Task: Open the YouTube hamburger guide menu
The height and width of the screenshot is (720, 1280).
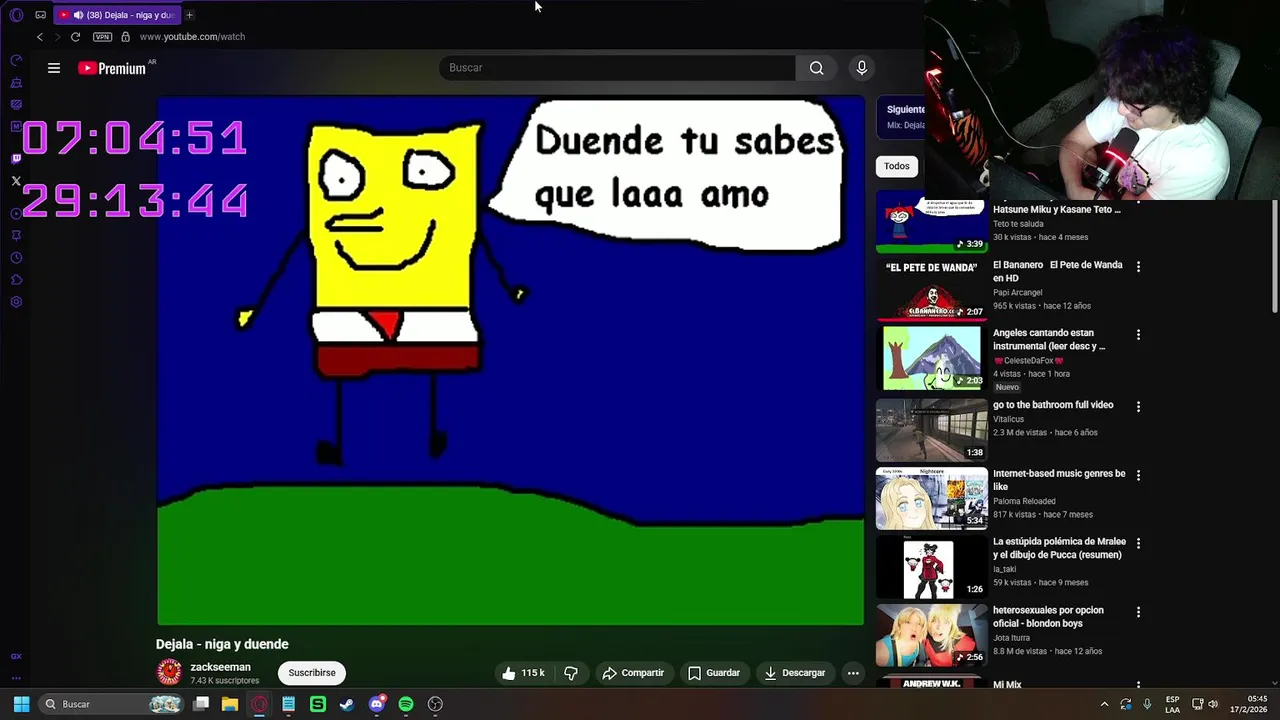Action: pyautogui.click(x=54, y=68)
